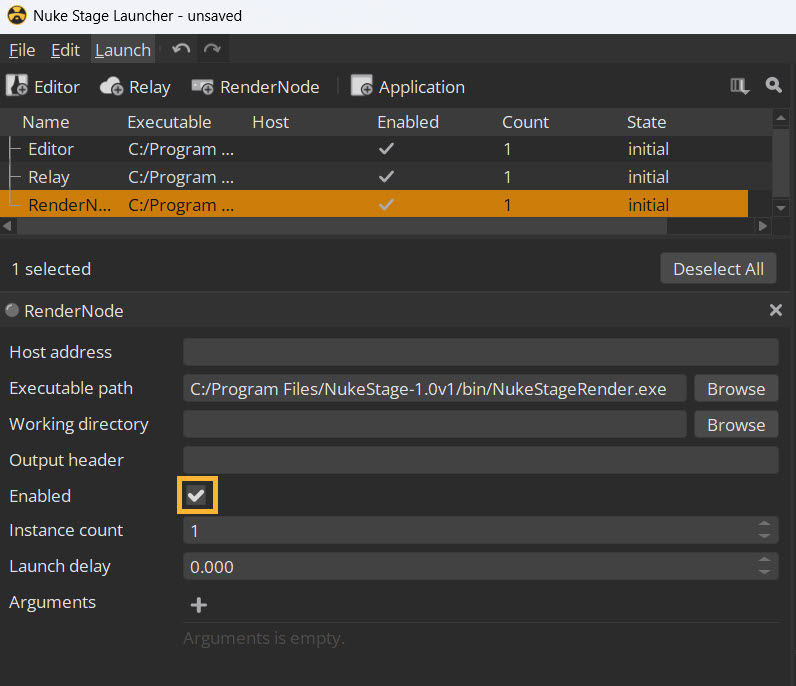This screenshot has height=686, width=796.
Task: Click the search magnifier icon
Action: [x=773, y=86]
